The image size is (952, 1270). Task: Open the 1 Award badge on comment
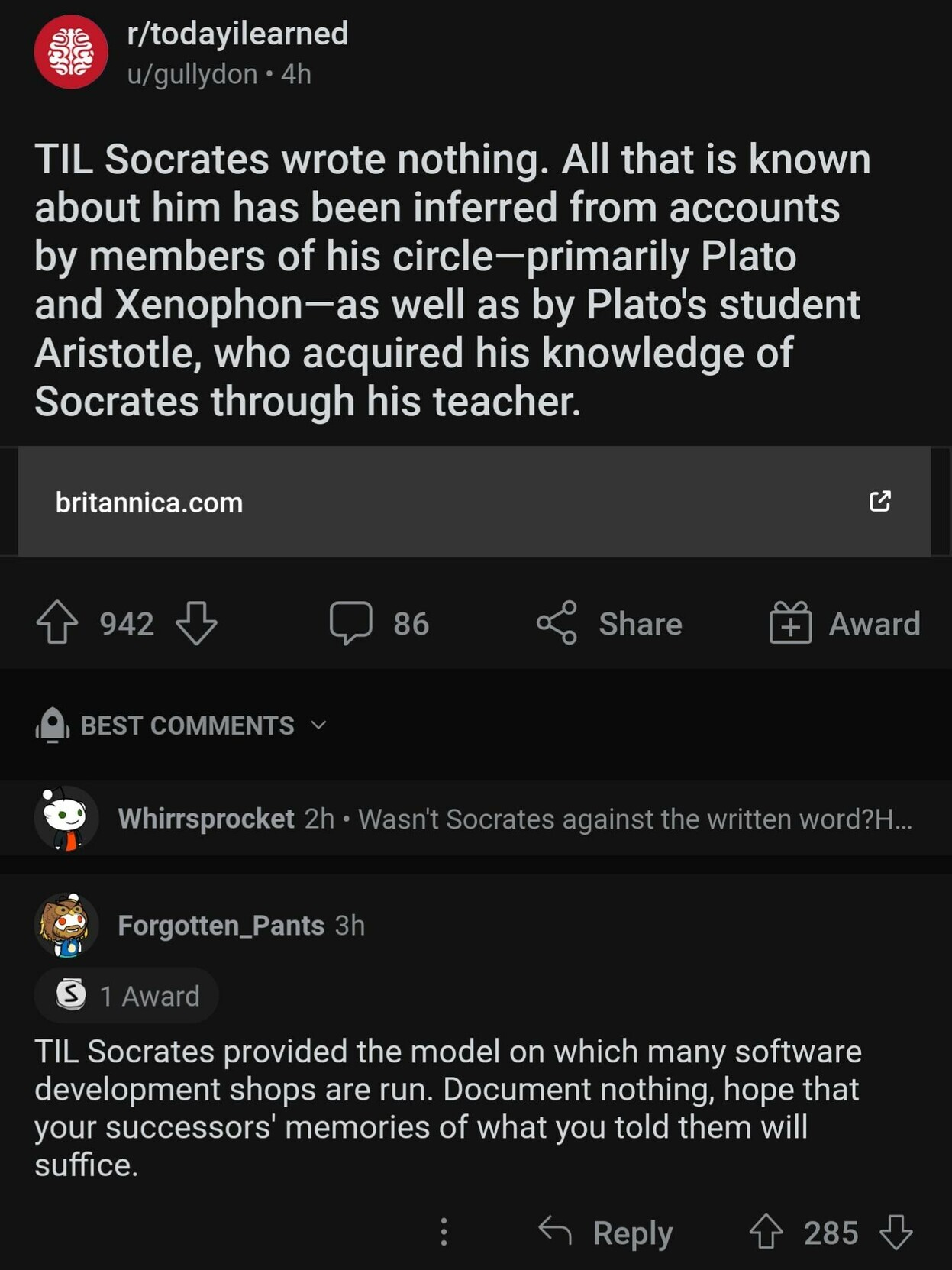pyautogui.click(x=127, y=995)
